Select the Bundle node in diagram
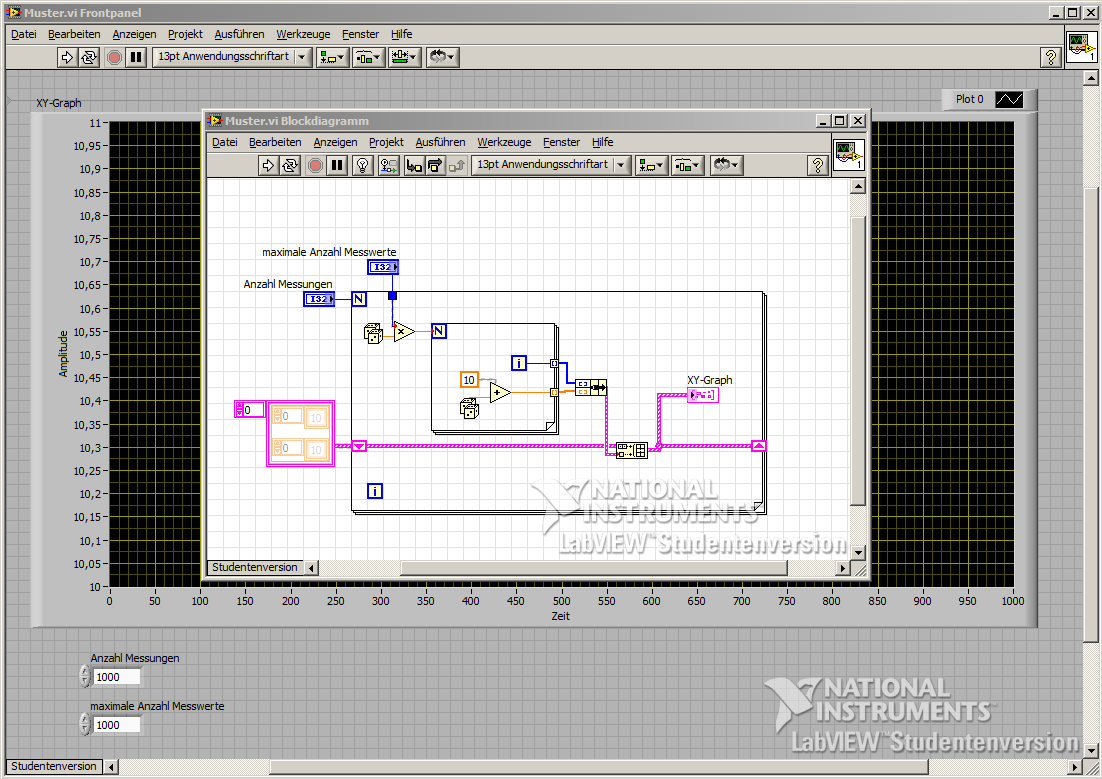 [591, 387]
